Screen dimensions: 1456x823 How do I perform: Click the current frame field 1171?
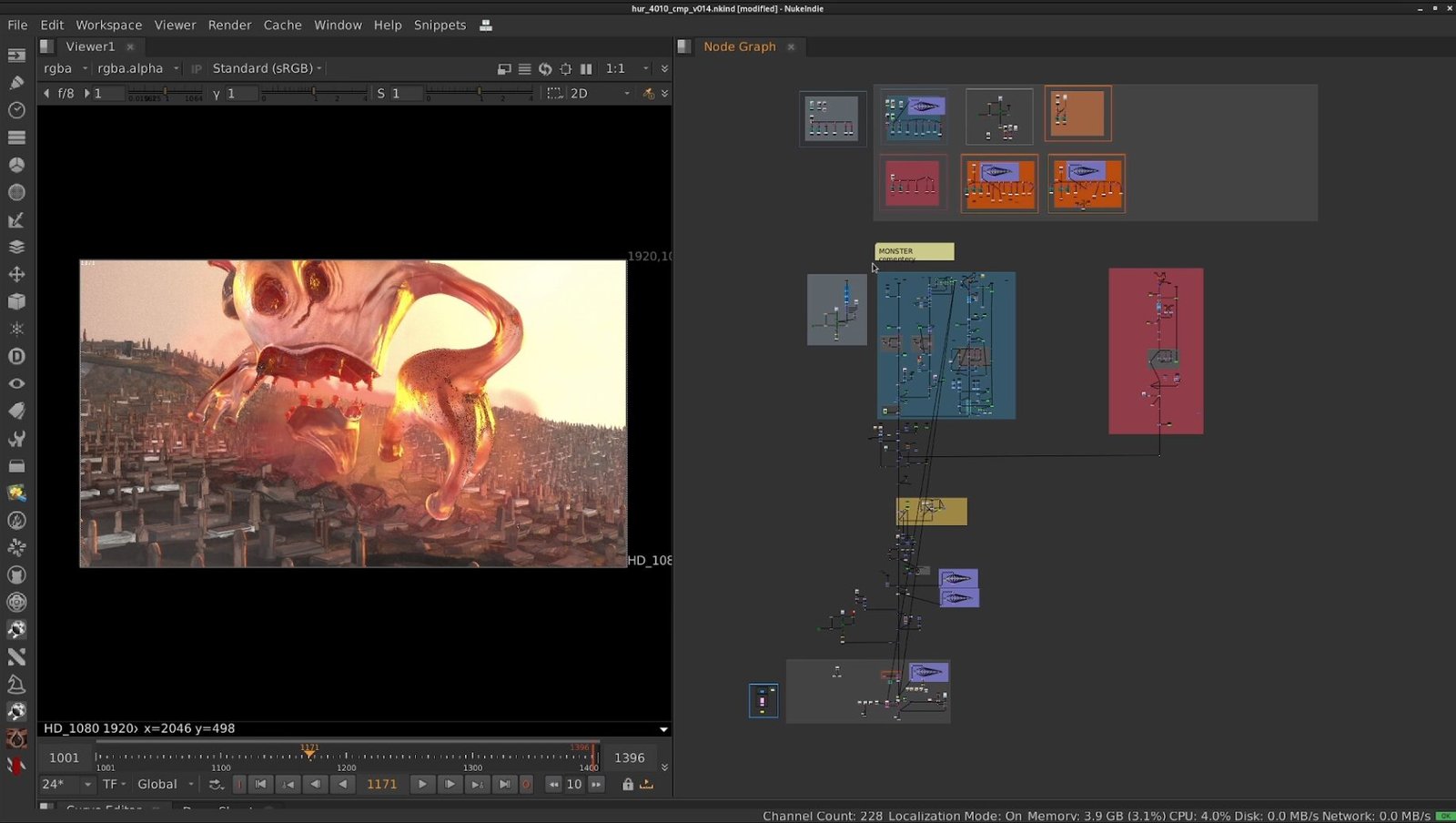(x=381, y=784)
